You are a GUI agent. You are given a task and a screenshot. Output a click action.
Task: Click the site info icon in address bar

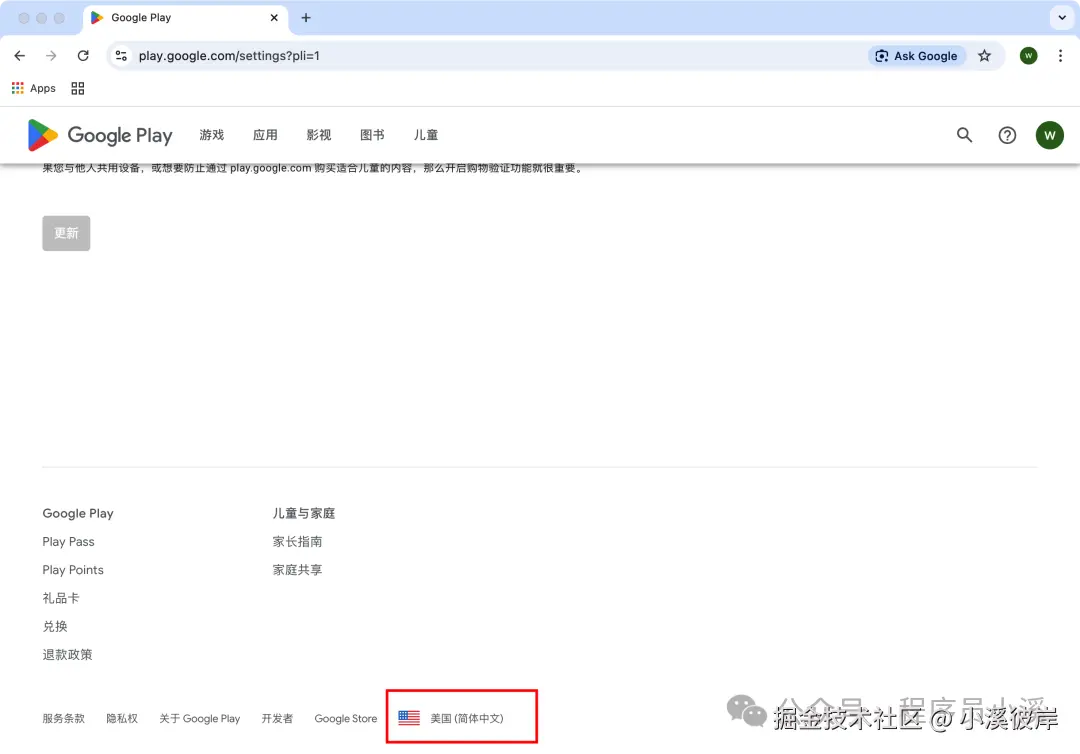[120, 56]
